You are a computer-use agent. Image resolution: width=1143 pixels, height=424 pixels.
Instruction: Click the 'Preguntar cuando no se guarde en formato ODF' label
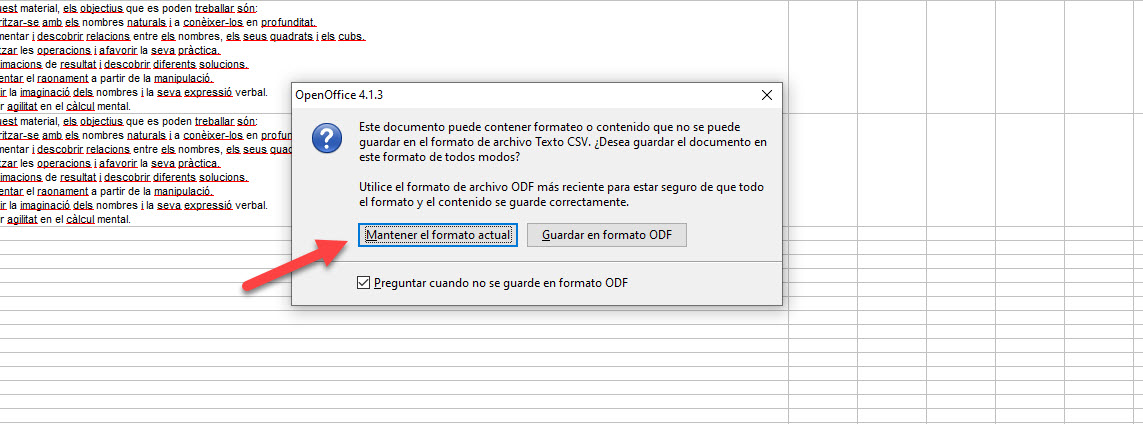pos(501,283)
